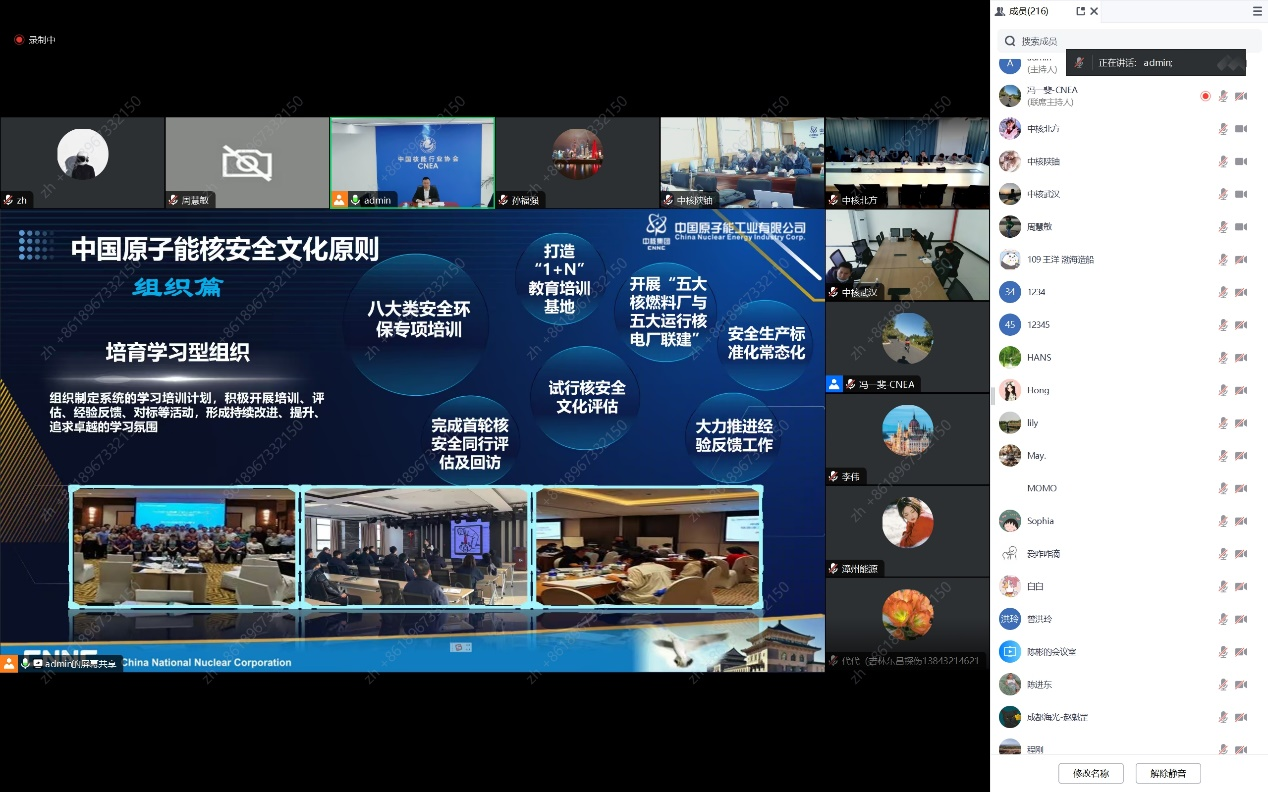The image size is (1268, 792).
Task: Pop out the members panel window
Action: coord(1080,11)
